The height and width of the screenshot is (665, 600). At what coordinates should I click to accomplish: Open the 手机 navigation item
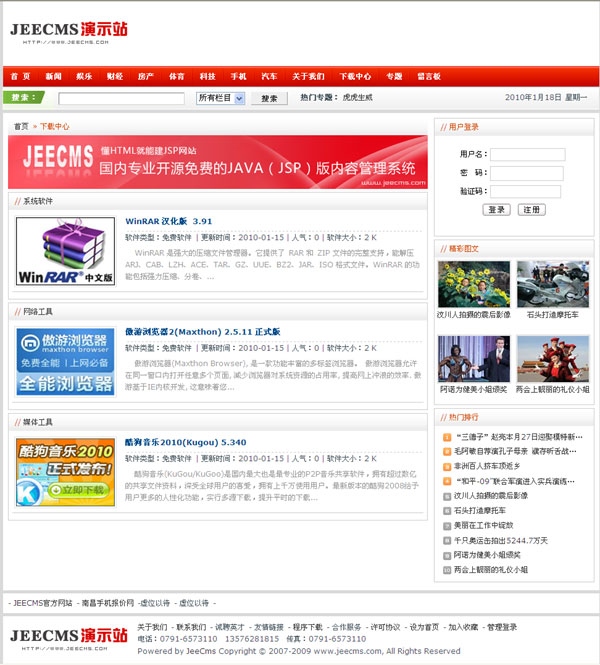[x=238, y=76]
